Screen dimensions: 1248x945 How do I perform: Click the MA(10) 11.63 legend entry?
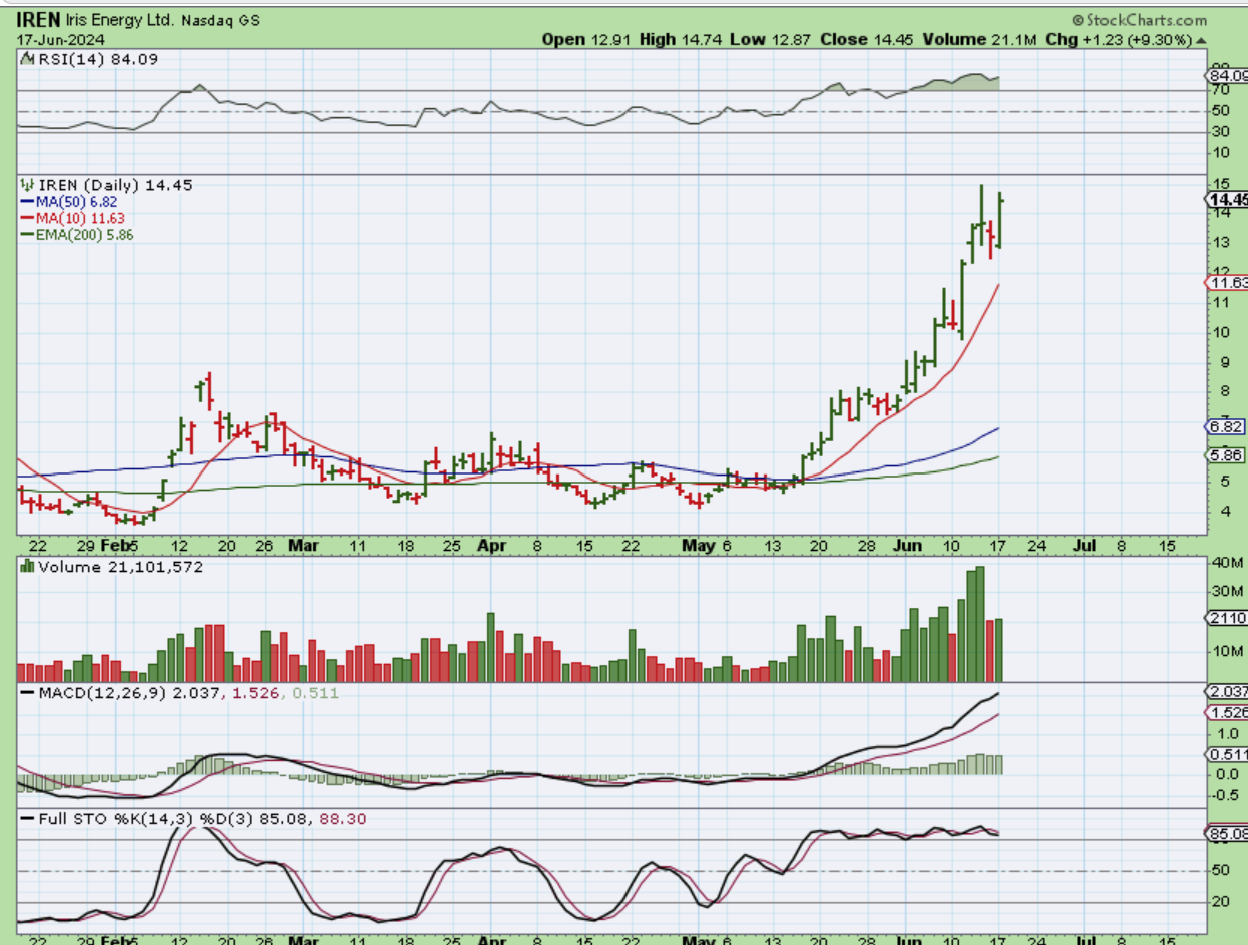point(81,218)
